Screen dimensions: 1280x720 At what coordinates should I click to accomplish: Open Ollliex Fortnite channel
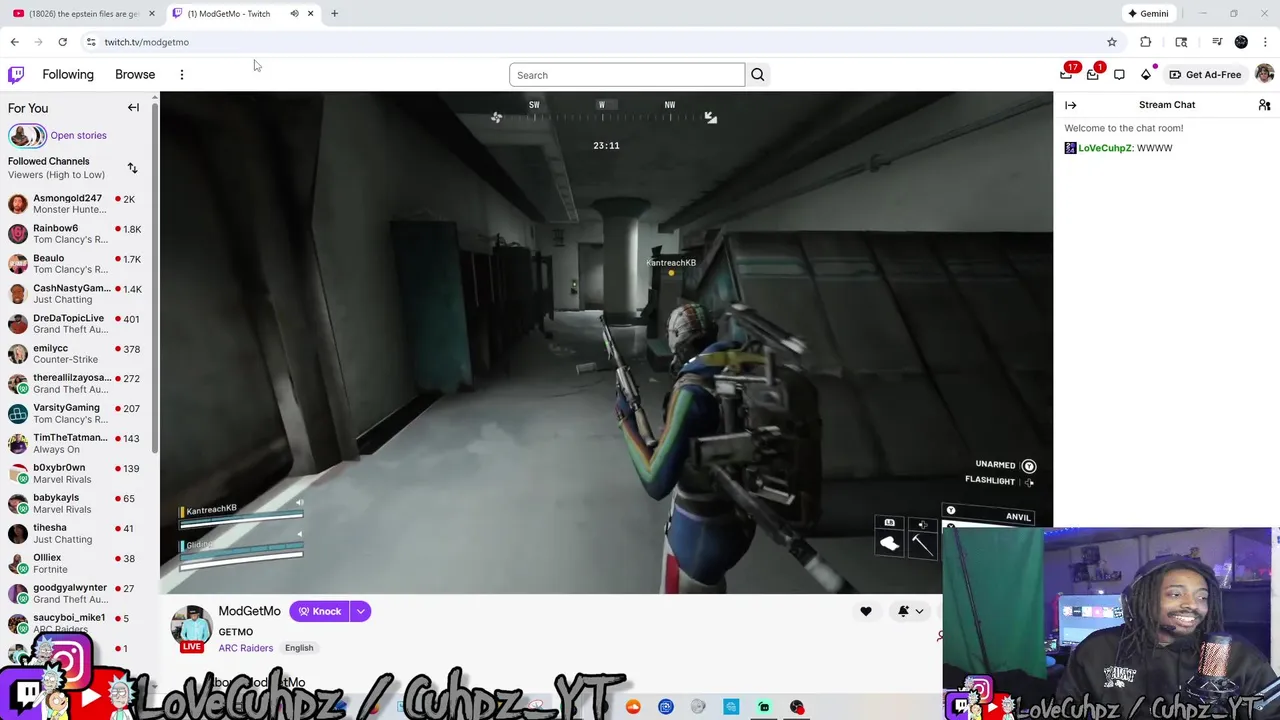pyautogui.click(x=79, y=564)
